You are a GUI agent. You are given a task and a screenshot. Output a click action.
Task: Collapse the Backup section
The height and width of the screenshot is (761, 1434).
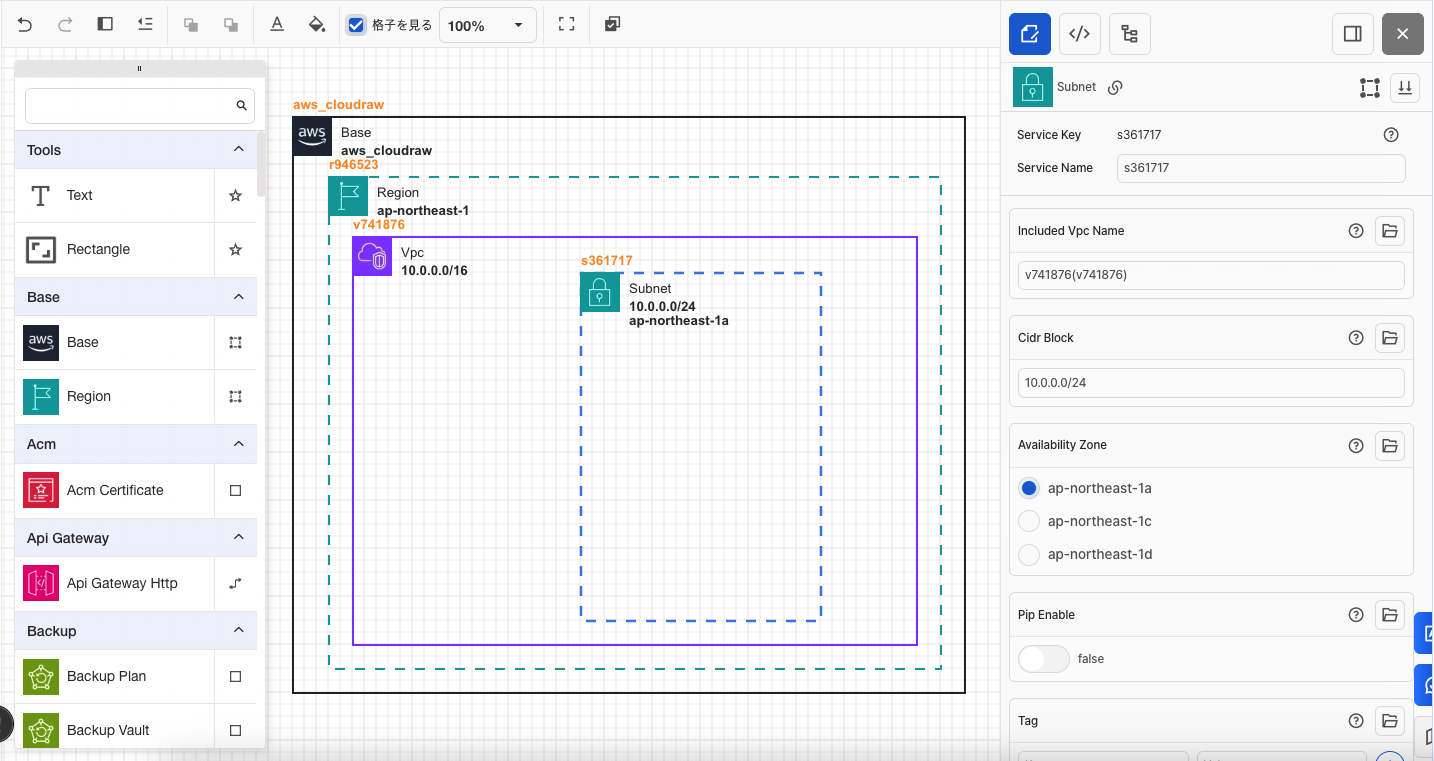(x=238, y=630)
